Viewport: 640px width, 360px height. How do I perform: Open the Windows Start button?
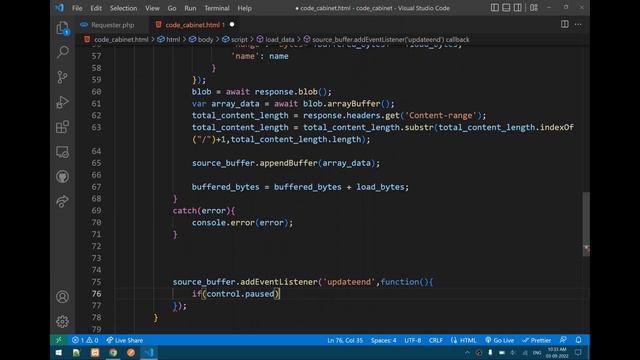(59, 353)
